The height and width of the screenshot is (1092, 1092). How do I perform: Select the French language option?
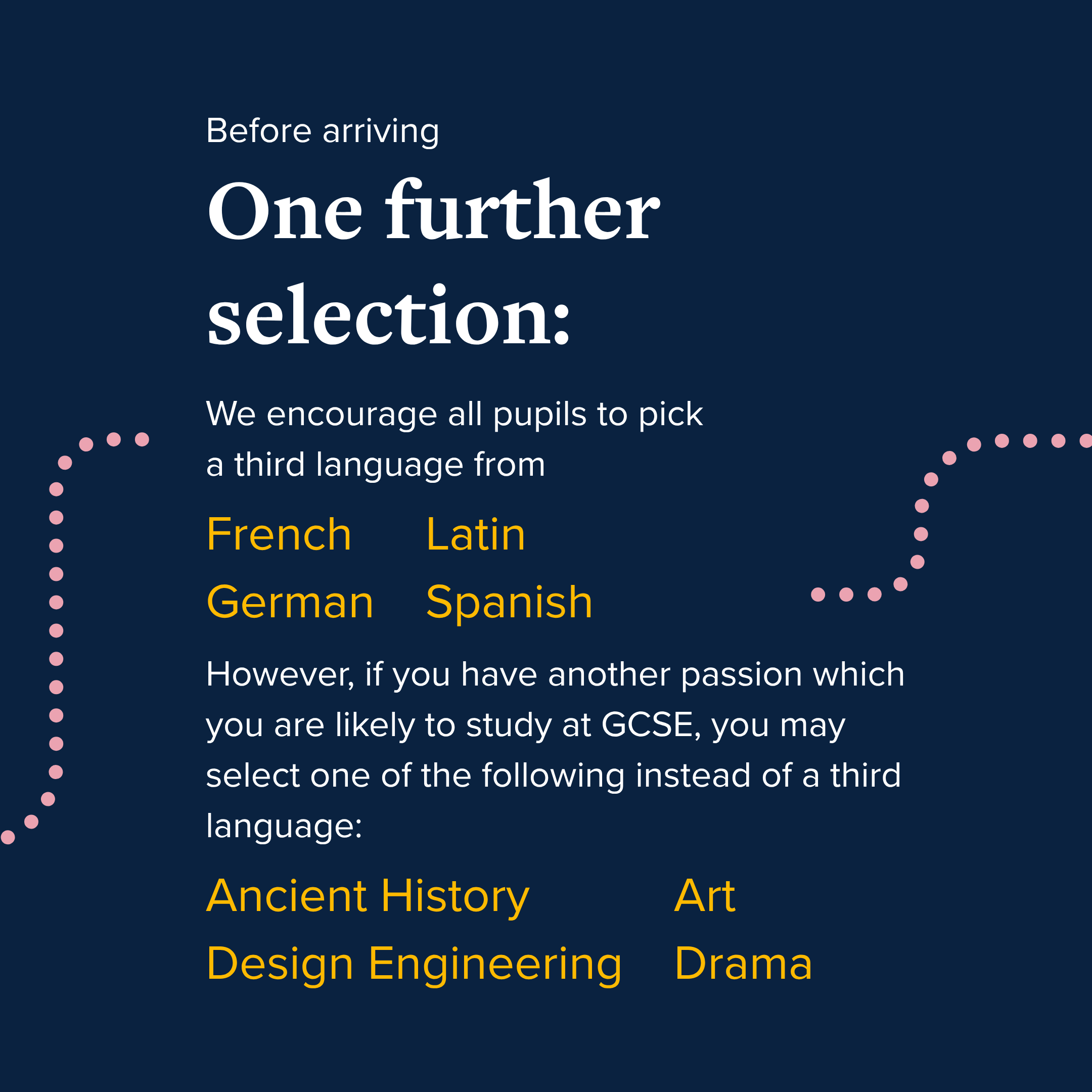tap(279, 534)
